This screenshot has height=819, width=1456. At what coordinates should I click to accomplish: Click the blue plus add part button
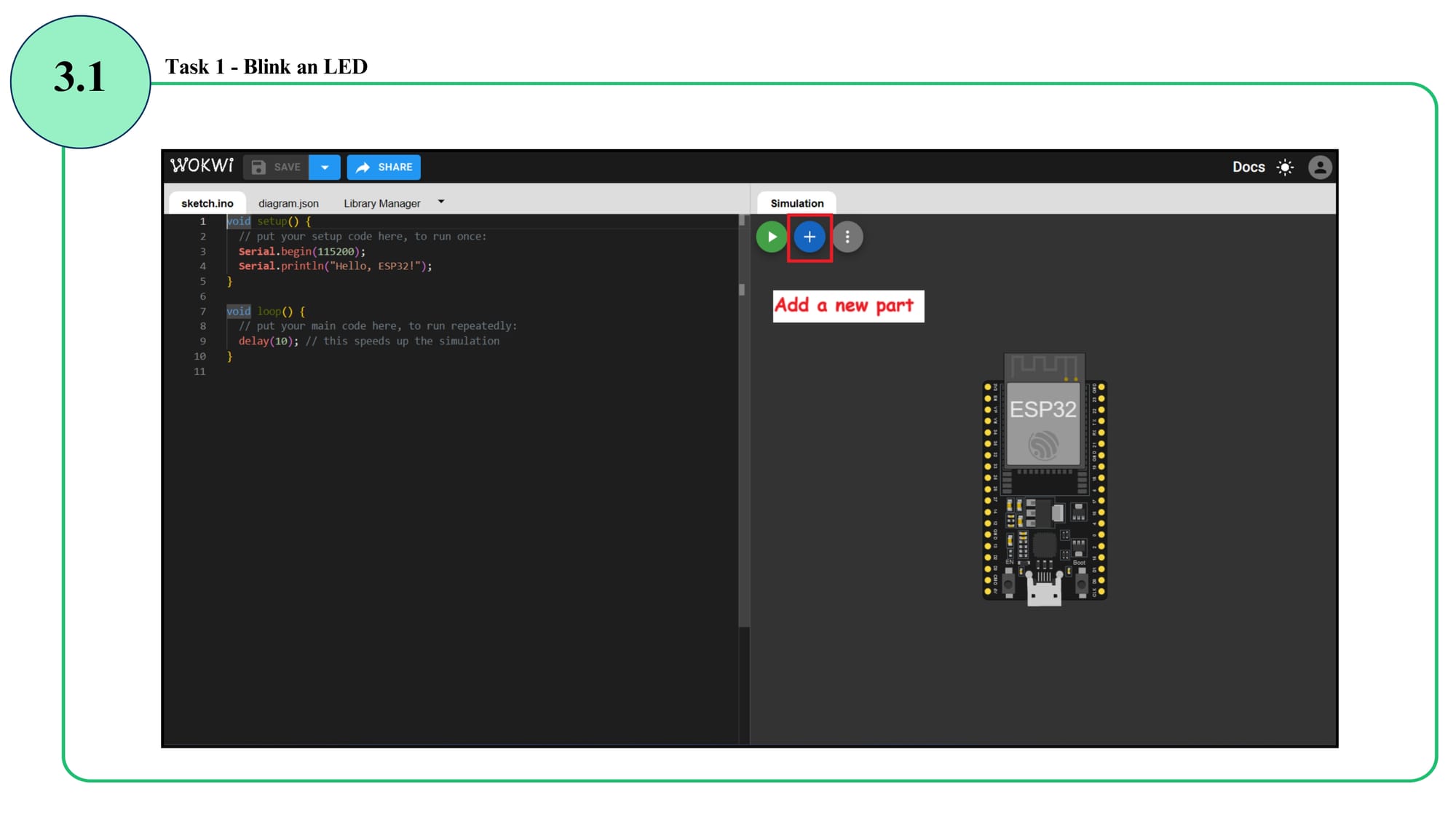click(809, 237)
